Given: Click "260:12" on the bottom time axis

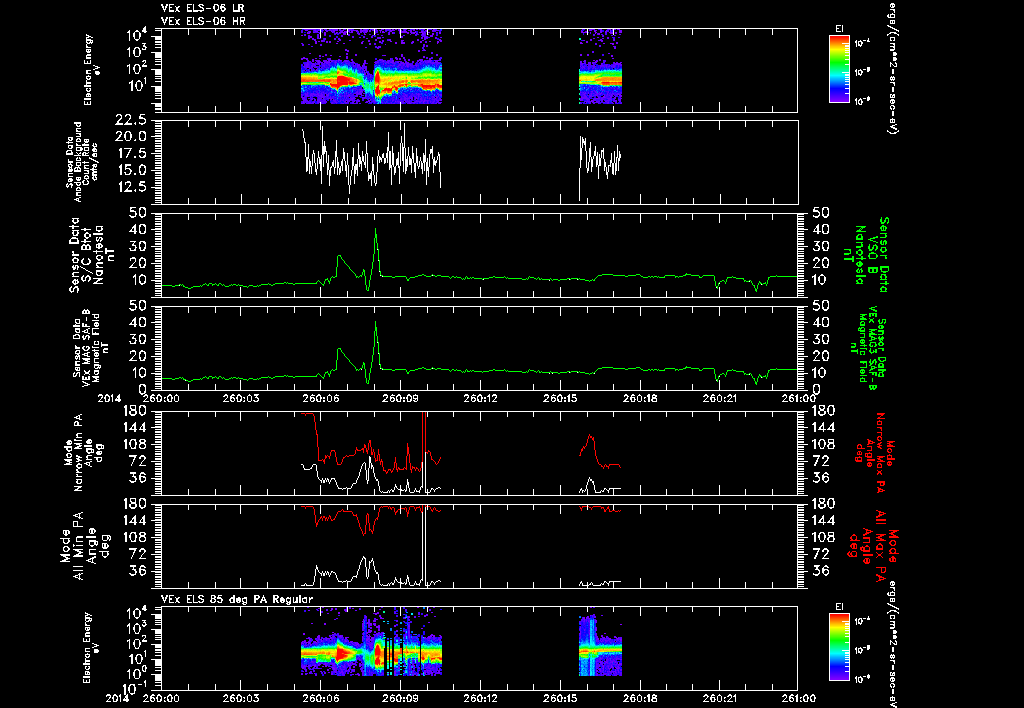Looking at the screenshot, I should coord(480,698).
